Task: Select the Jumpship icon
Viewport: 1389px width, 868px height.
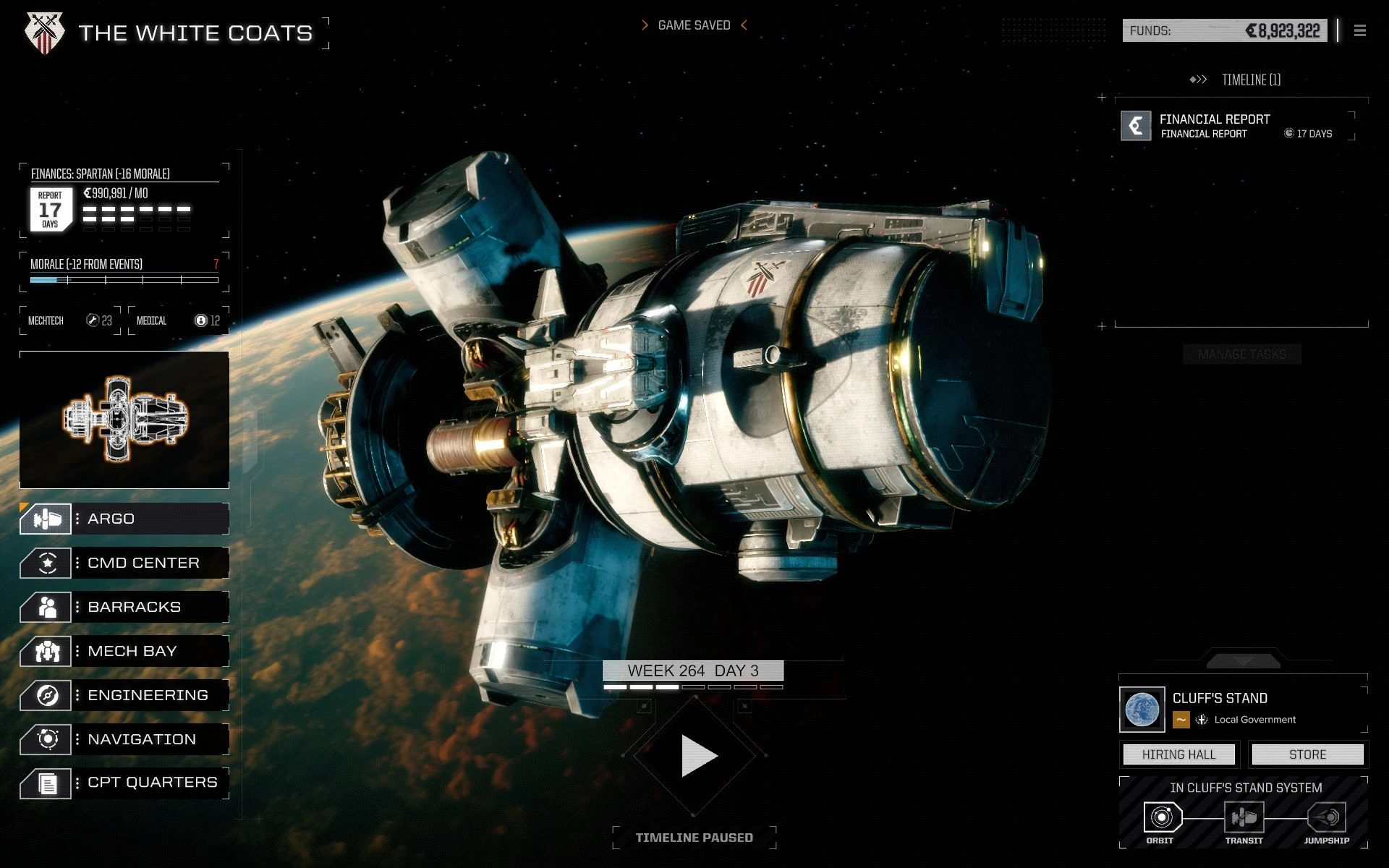Action: 1327,817
